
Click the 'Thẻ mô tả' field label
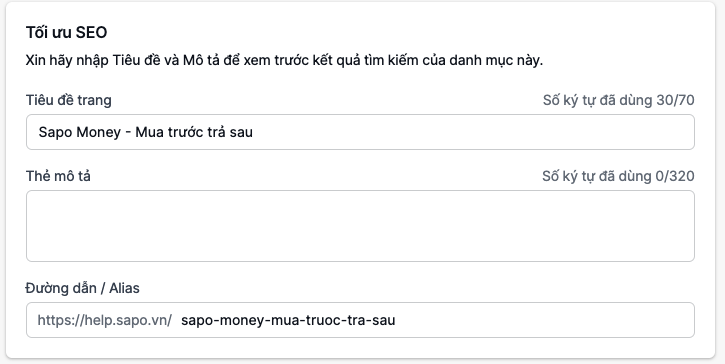pyautogui.click(x=58, y=176)
